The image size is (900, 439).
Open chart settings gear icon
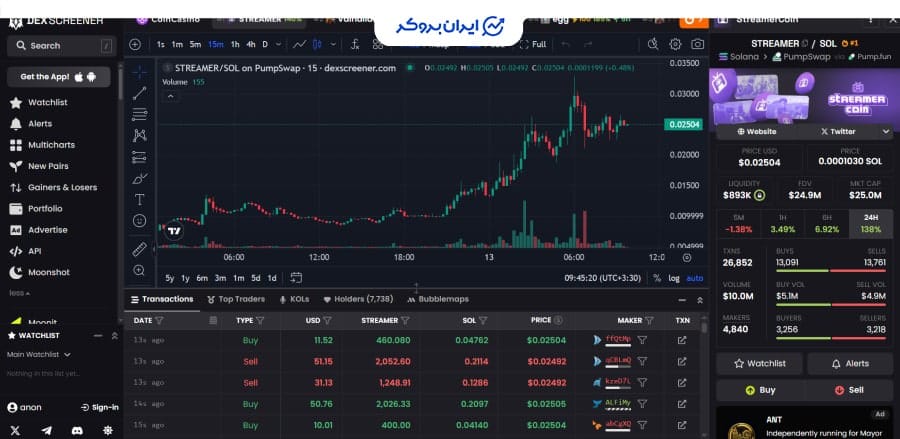point(675,44)
